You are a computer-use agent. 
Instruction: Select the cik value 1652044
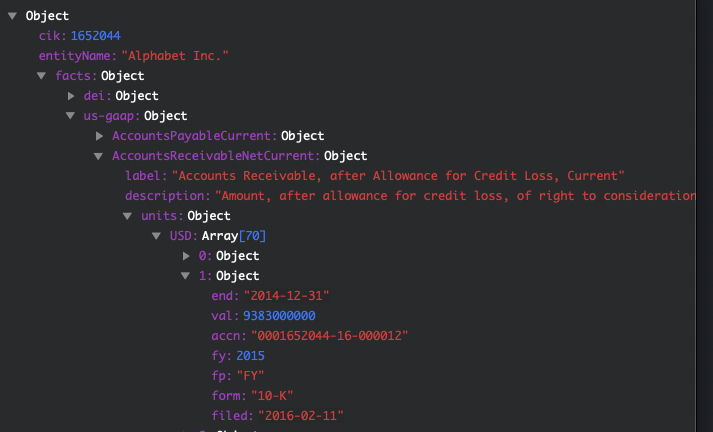[95, 36]
